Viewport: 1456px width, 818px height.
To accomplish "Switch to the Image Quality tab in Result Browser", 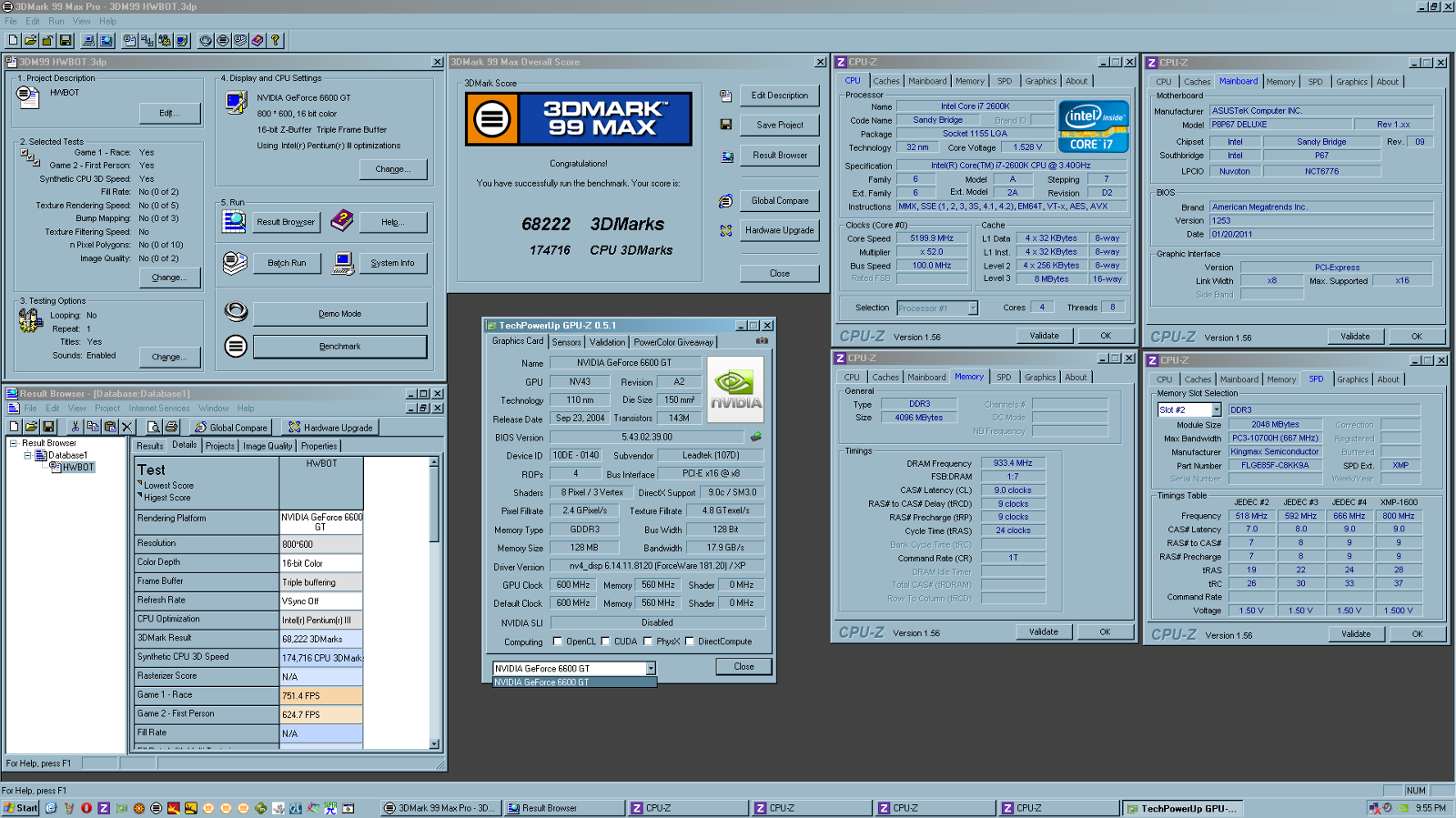I will pos(268,446).
